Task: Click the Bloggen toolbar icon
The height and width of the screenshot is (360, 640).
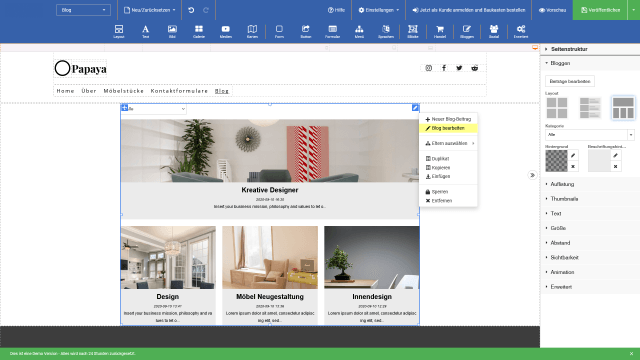Action: tap(467, 31)
